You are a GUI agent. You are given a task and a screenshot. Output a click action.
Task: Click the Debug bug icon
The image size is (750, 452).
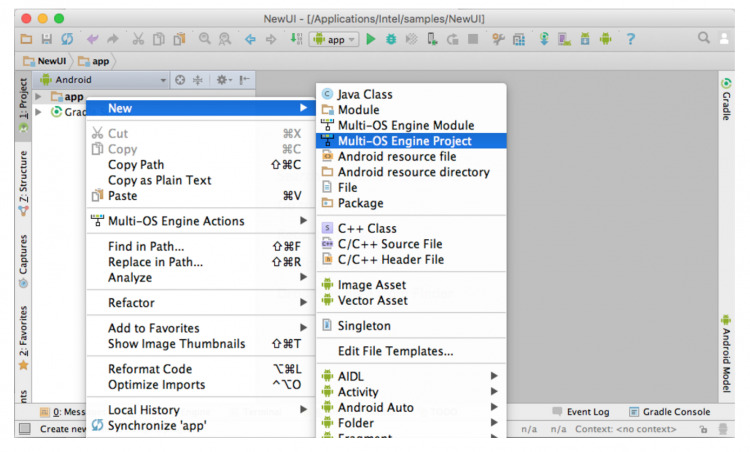(x=391, y=39)
